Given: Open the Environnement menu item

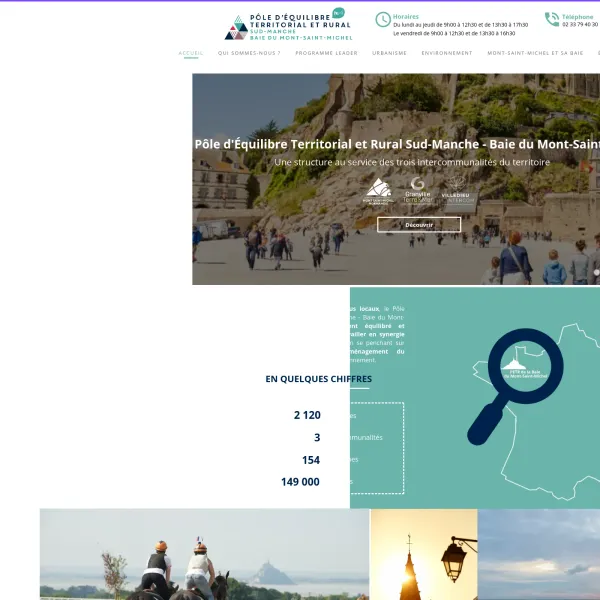Looking at the screenshot, I should (x=446, y=53).
